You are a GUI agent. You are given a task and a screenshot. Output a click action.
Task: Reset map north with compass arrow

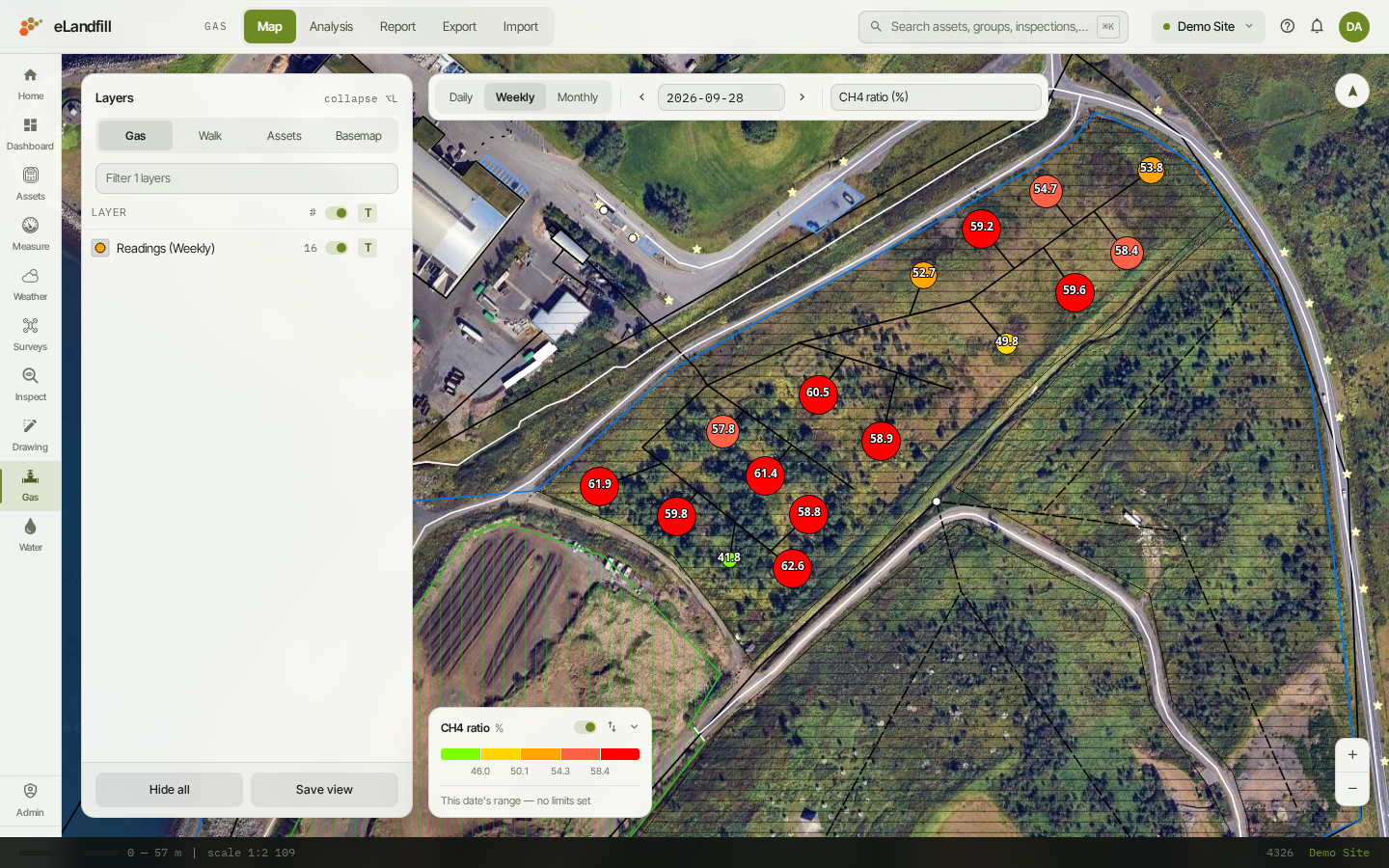point(1352,91)
